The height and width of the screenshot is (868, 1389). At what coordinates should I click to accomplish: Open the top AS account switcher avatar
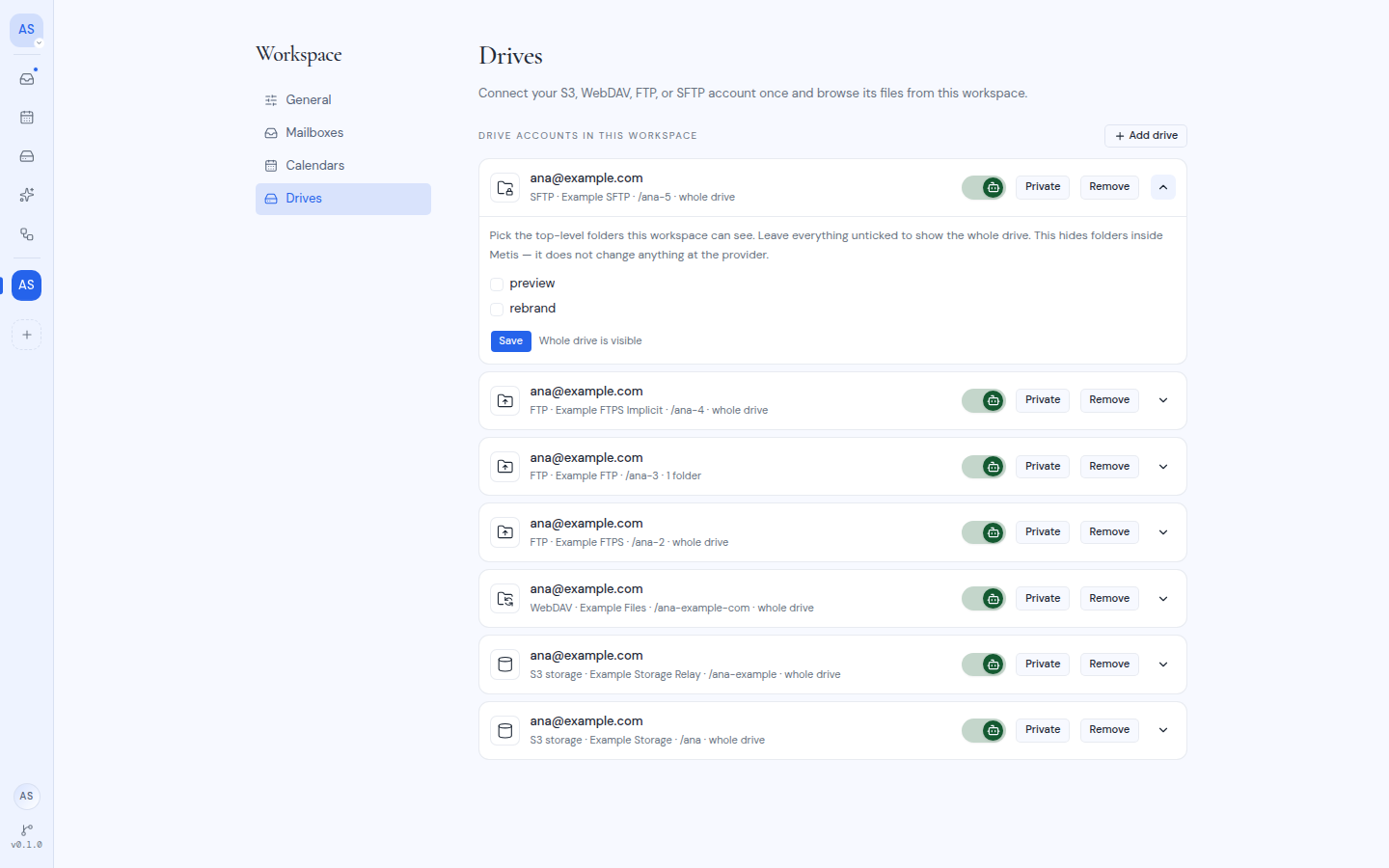(x=27, y=30)
